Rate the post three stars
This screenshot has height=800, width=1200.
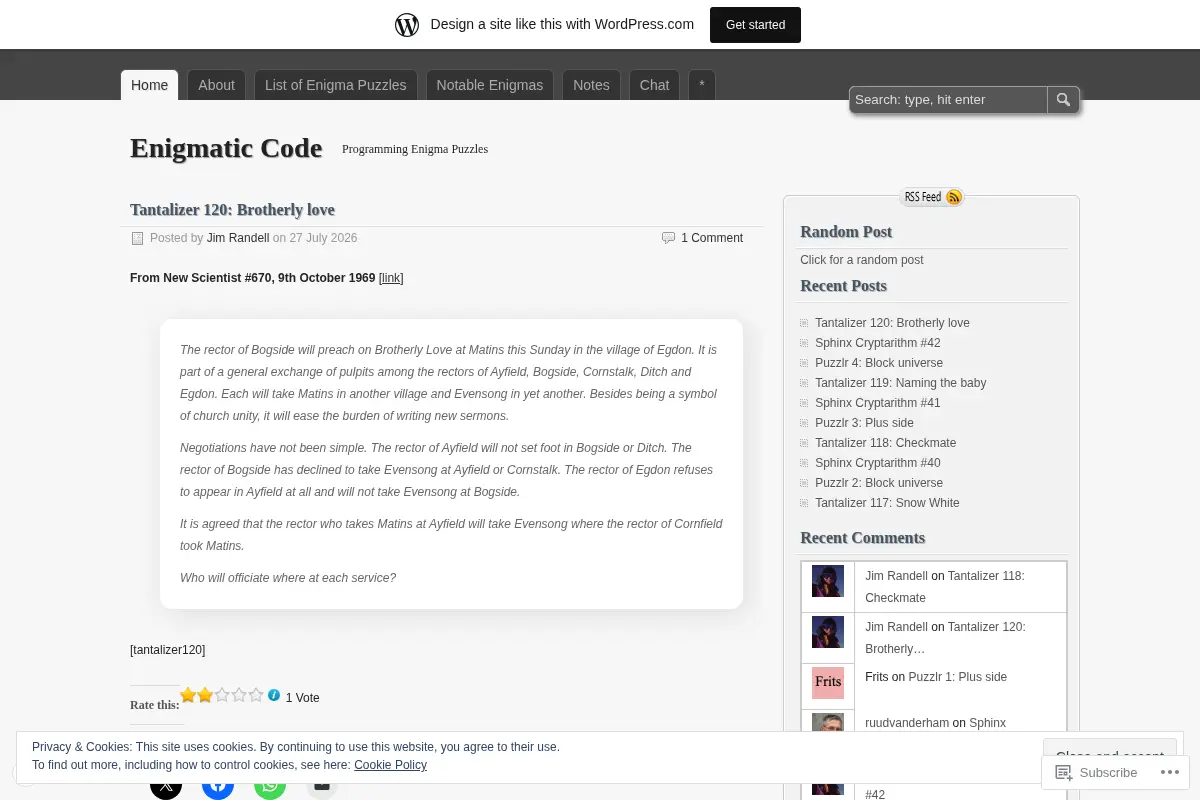pos(222,695)
